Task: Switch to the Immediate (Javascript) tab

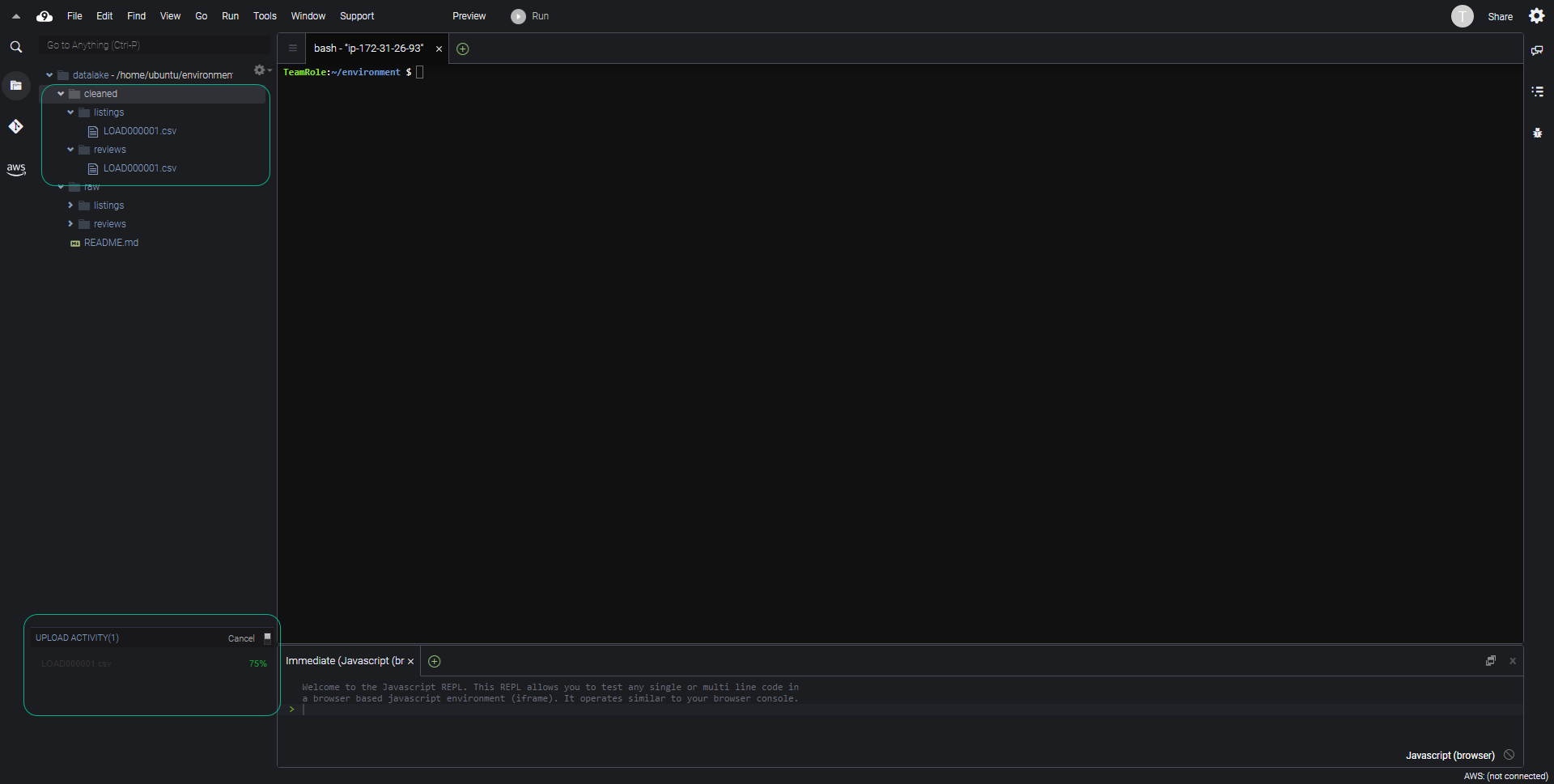Action: pyautogui.click(x=345, y=661)
